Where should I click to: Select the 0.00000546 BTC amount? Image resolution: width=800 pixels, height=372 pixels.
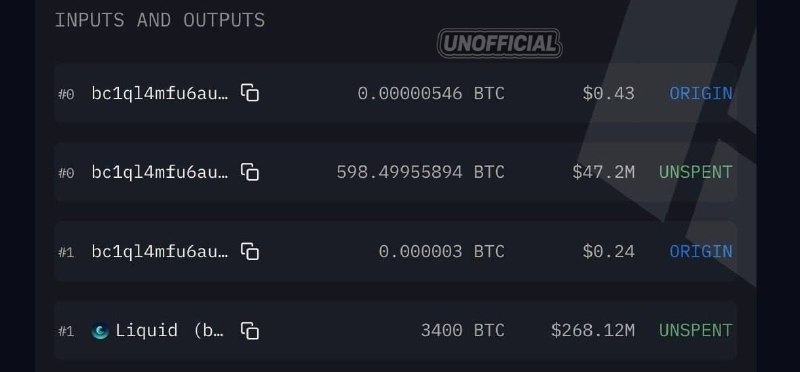point(431,93)
